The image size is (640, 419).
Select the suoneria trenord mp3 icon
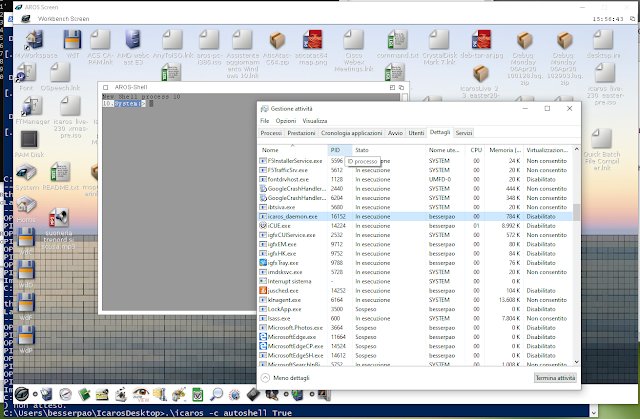coord(58,218)
